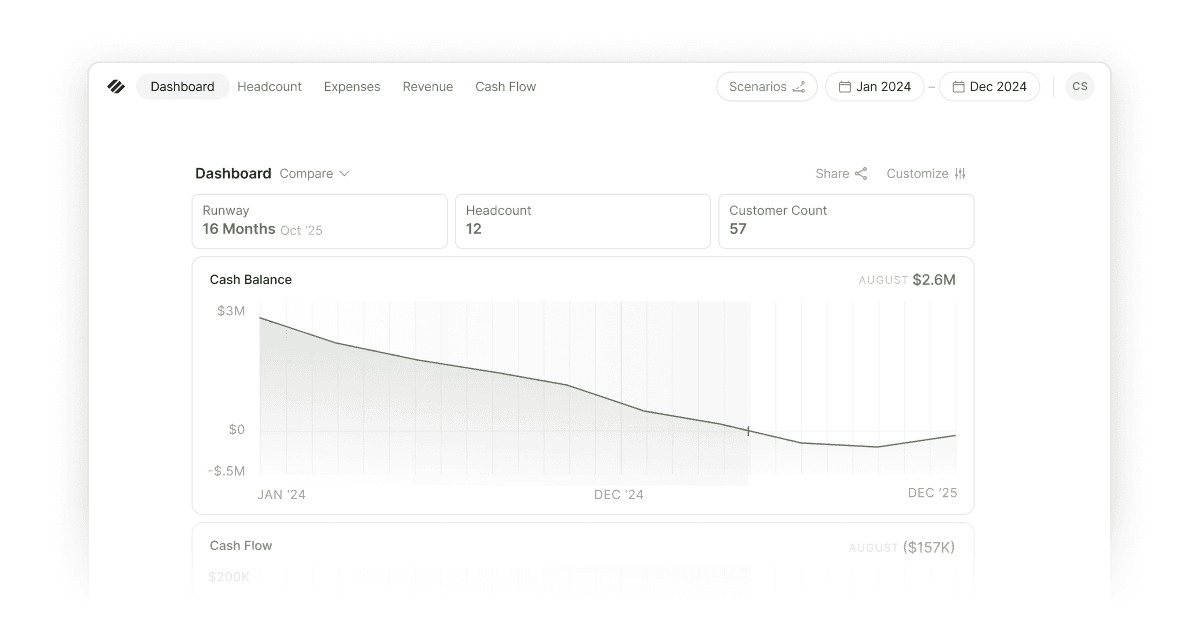
Task: Click the Customize sliders icon
Action: coord(960,173)
